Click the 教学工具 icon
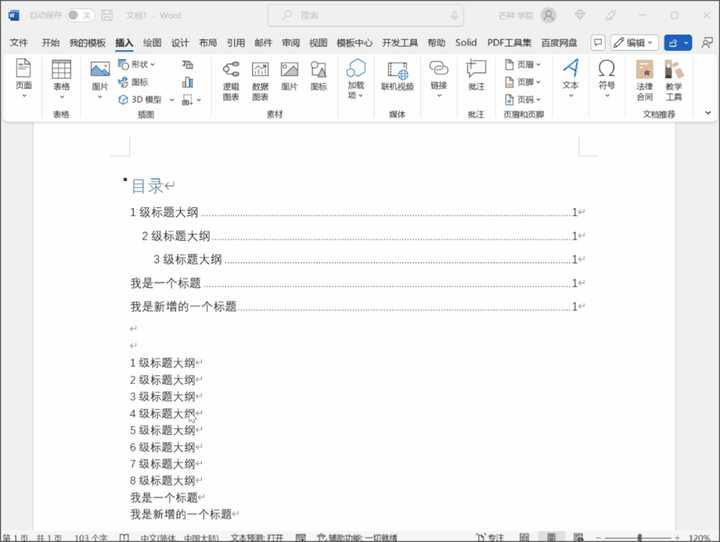 click(x=674, y=81)
